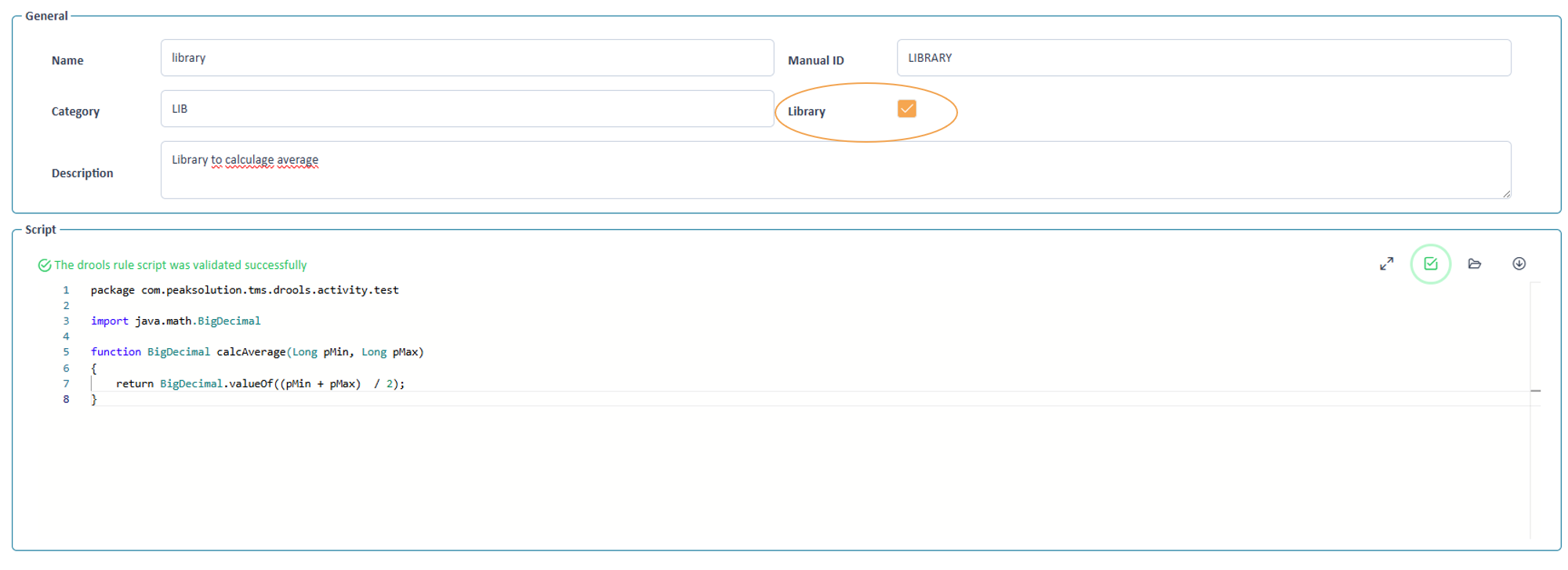Select line number 8 in gutter
Screen dimensions: 1568x570
pyautogui.click(x=66, y=399)
